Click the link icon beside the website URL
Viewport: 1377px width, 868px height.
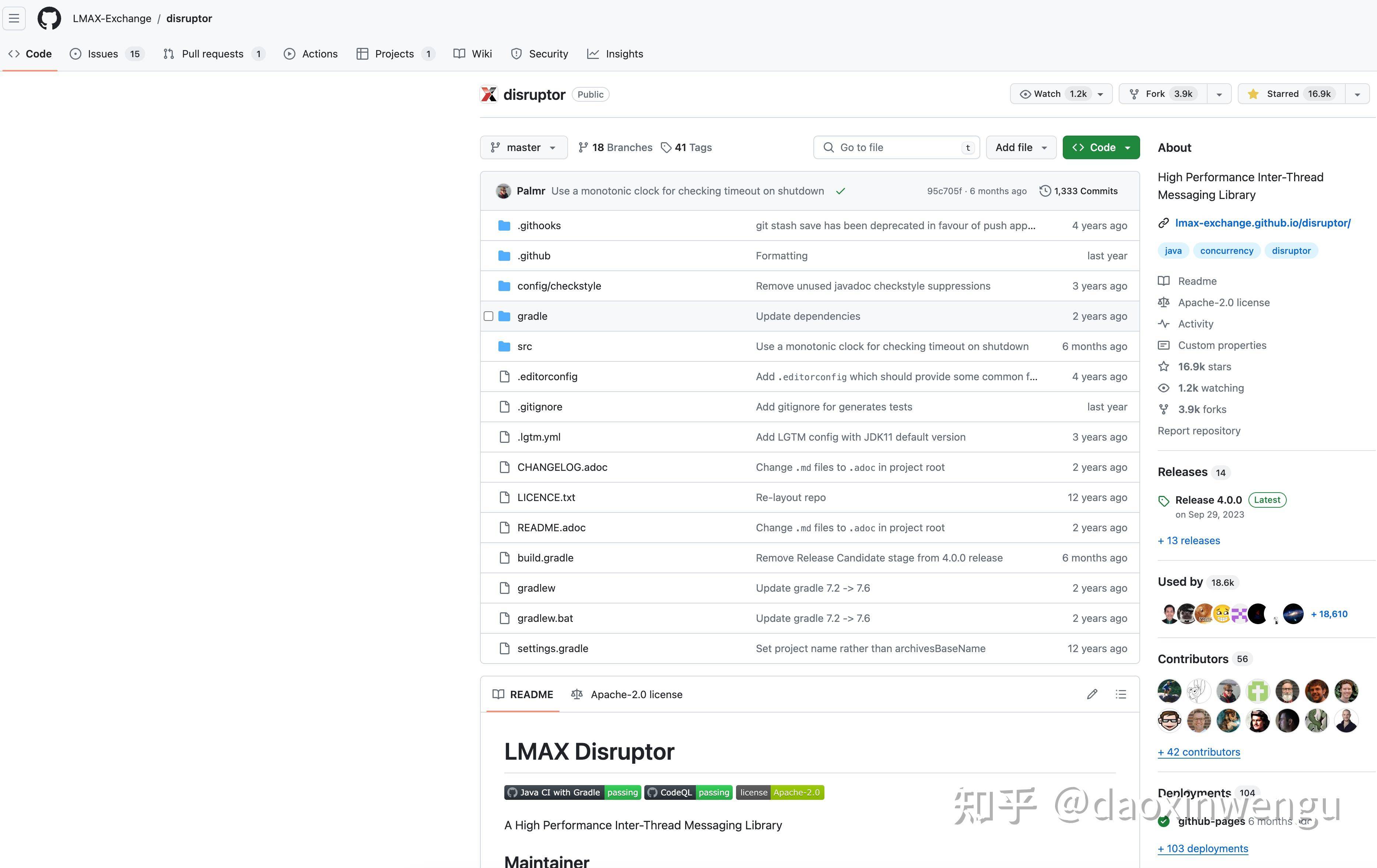1163,223
